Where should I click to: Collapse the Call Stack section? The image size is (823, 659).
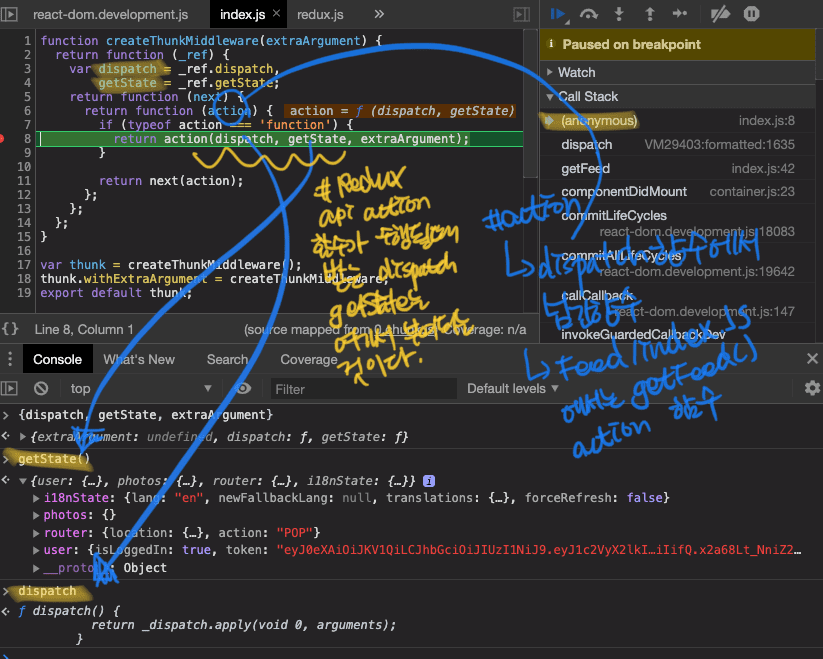coord(587,97)
